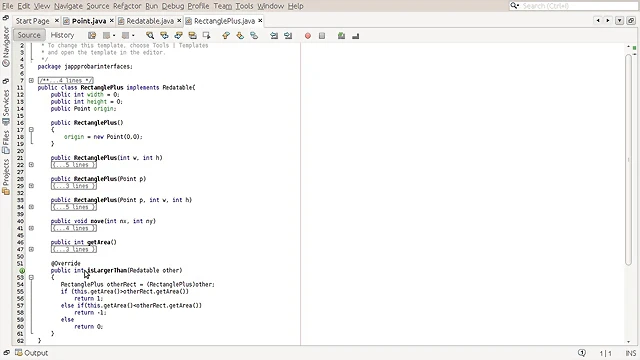
Task: Open the Output panel
Action: tap(32, 353)
